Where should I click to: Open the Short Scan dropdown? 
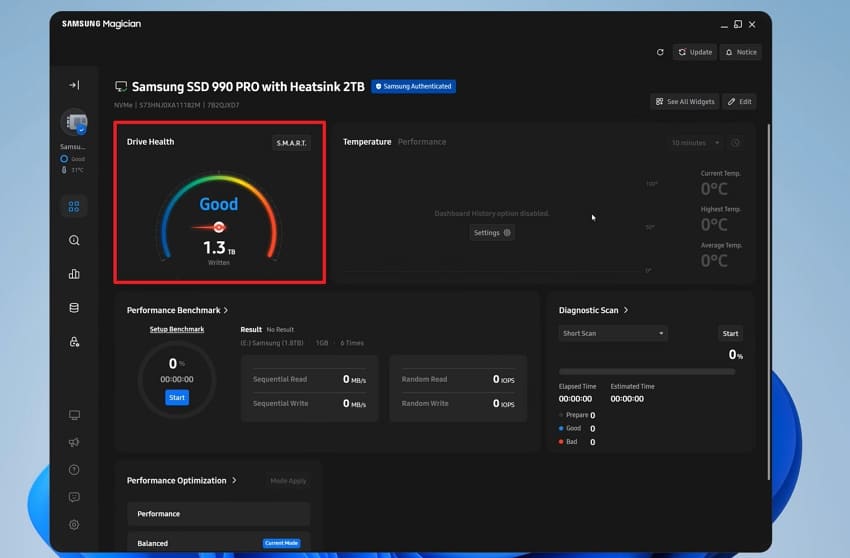click(x=613, y=333)
